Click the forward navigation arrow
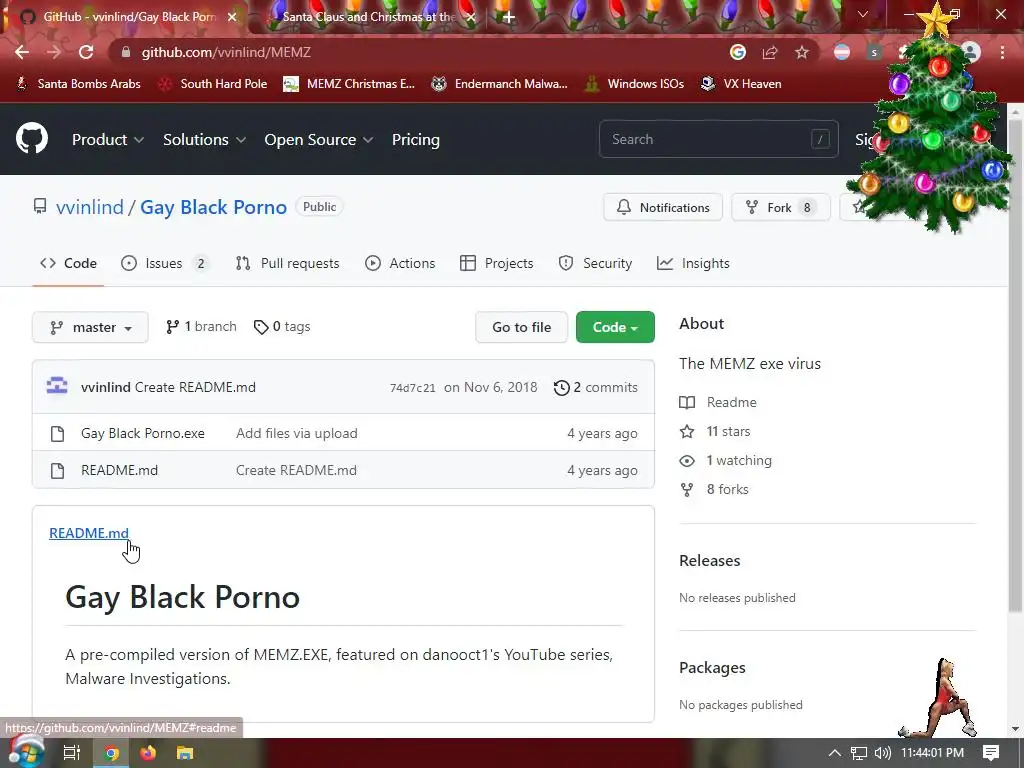Screen dimensions: 1024x768 click(x=54, y=52)
